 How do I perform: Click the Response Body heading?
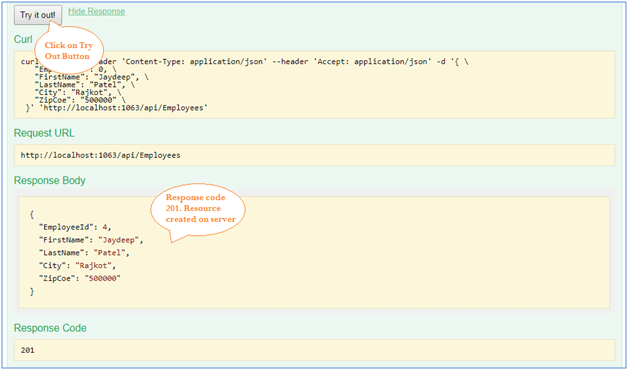(x=50, y=181)
